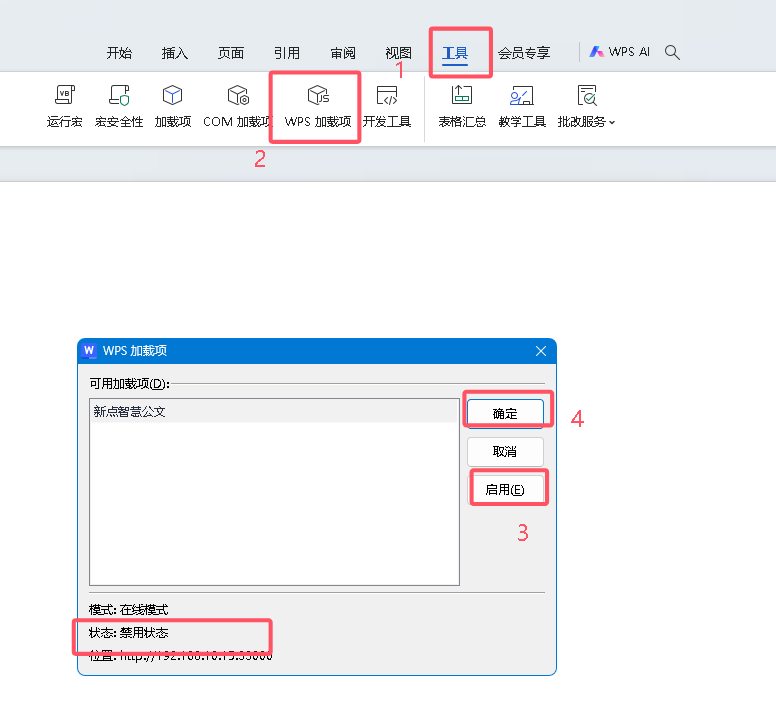Screen dimensions: 776x716
Task: Open Developer Tools (开发工具)
Action: coord(387,106)
